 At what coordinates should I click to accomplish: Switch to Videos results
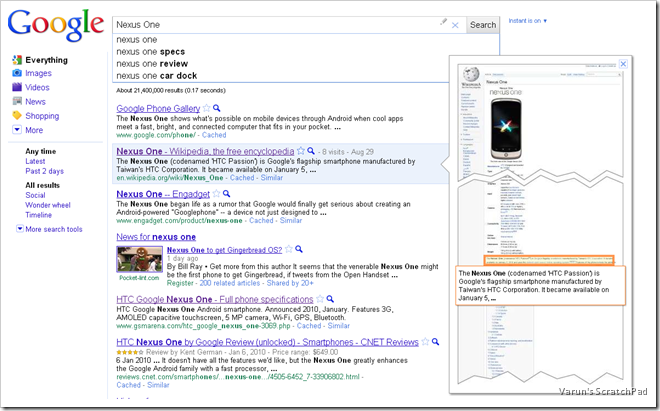click(x=37, y=88)
